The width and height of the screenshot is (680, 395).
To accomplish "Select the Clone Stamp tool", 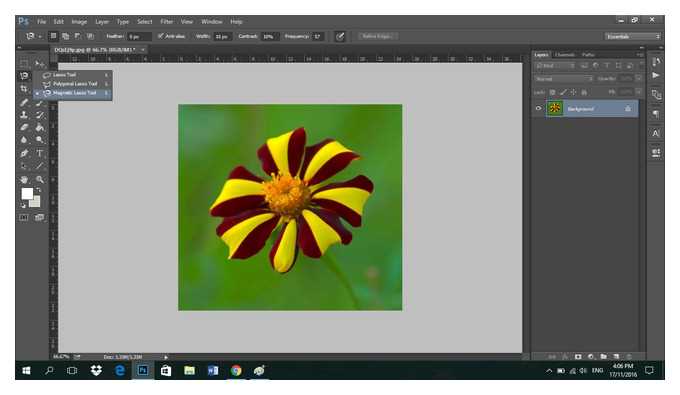I will point(24,115).
